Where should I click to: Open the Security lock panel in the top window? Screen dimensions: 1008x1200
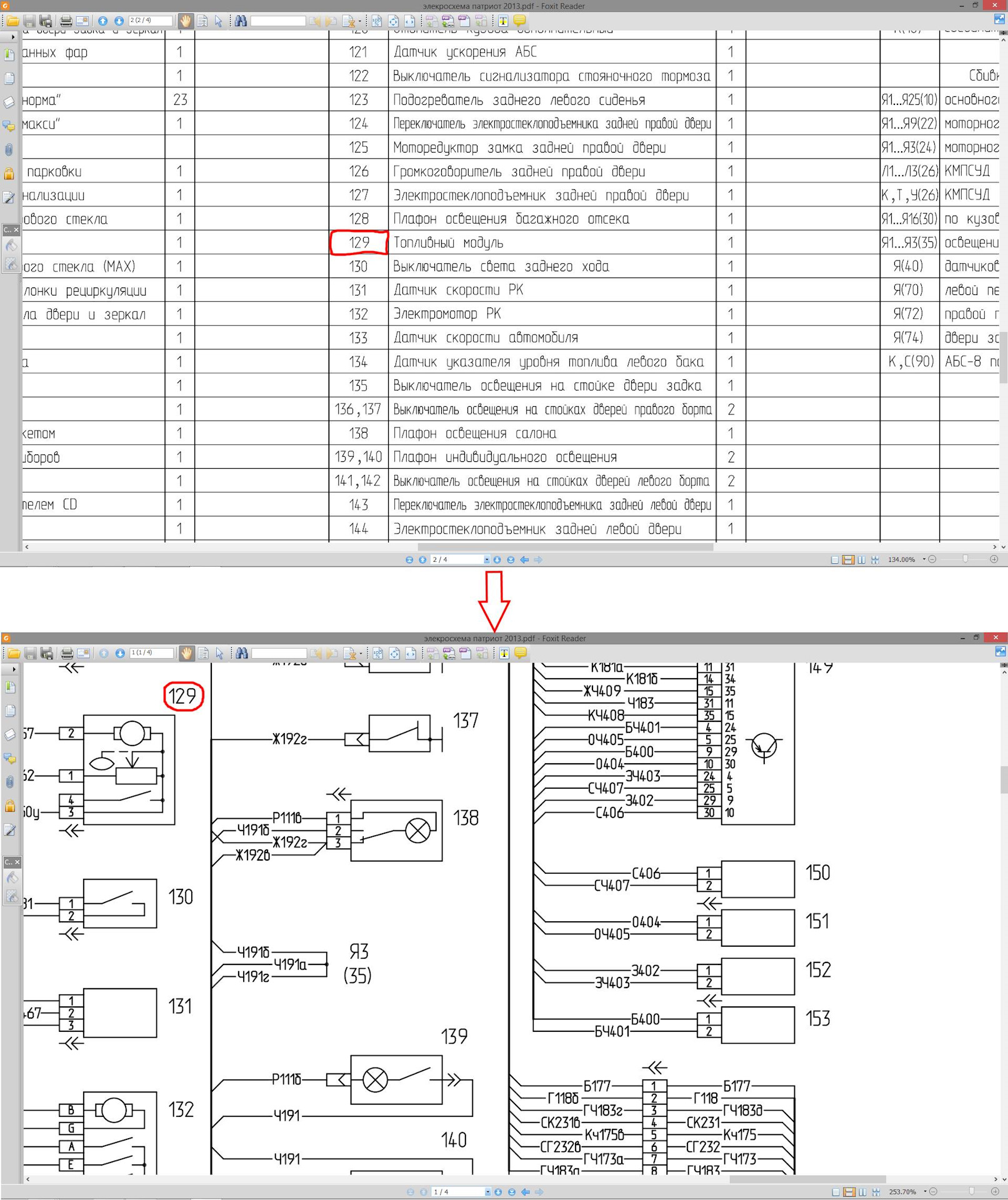click(9, 174)
